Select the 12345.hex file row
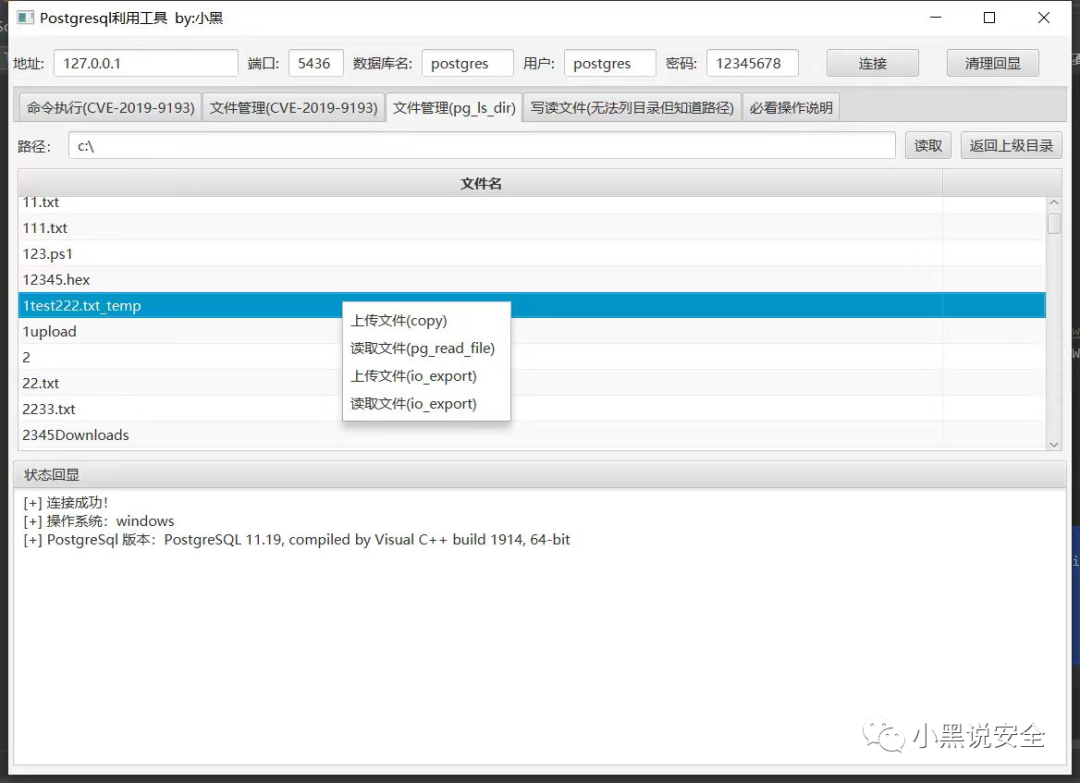 coord(532,280)
